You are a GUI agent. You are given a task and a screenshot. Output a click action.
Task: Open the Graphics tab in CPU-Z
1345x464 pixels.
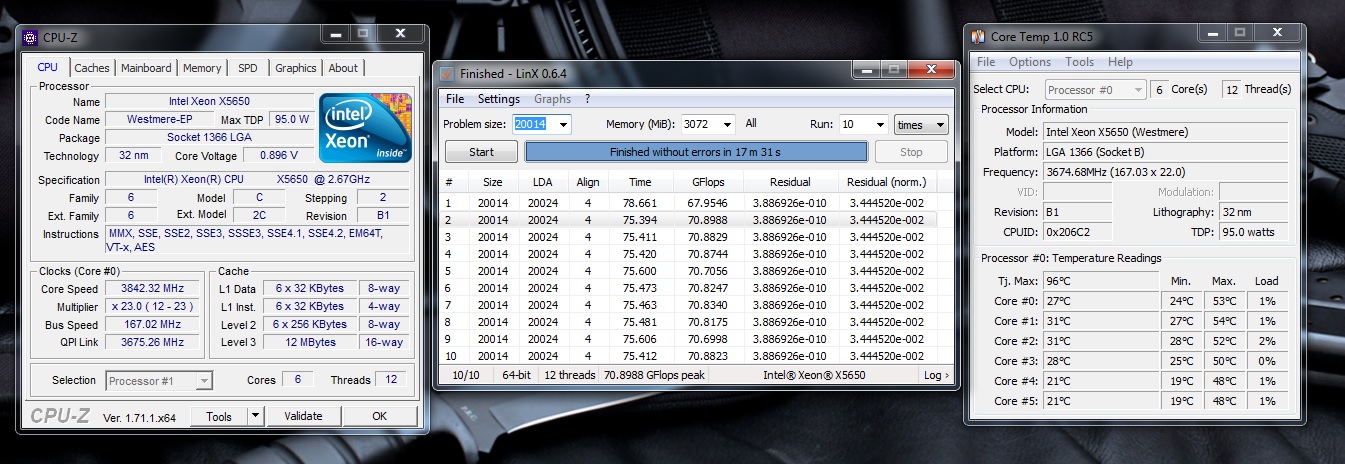click(296, 68)
